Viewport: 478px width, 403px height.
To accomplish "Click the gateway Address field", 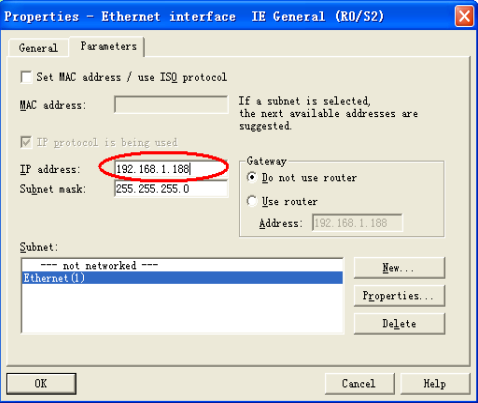I will (x=357, y=223).
